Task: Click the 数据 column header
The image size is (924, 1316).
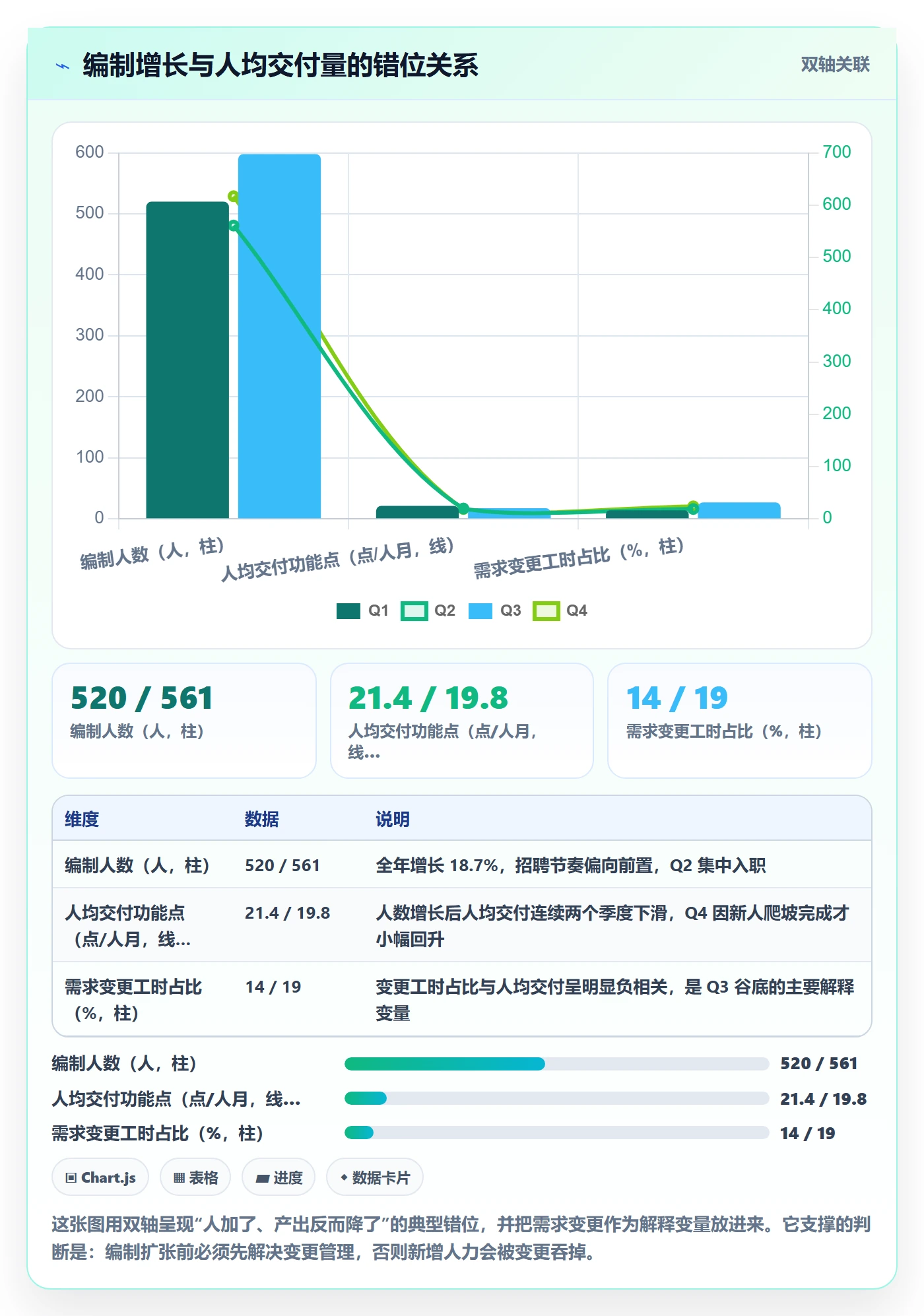Action: (262, 819)
